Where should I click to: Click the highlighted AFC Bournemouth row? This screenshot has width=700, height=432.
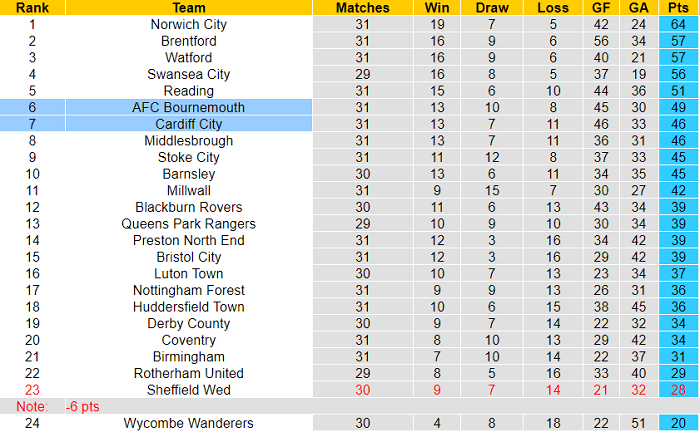coord(188,107)
